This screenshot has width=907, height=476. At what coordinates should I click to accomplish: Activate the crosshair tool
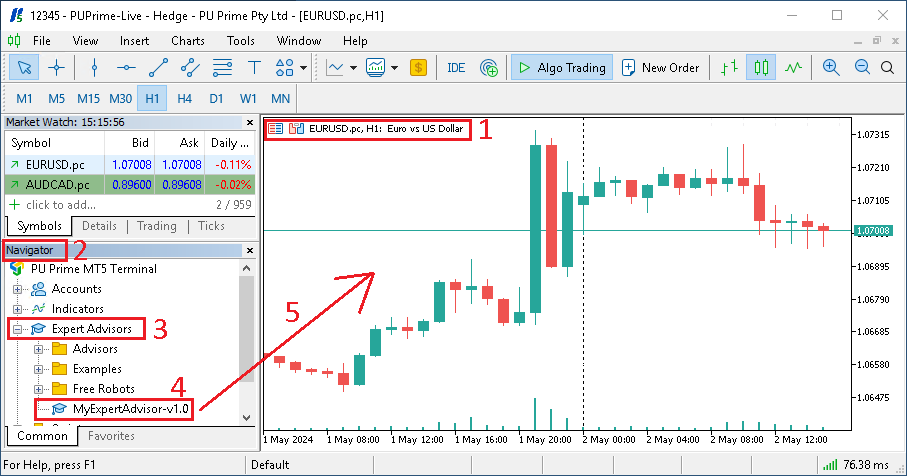[x=56, y=68]
